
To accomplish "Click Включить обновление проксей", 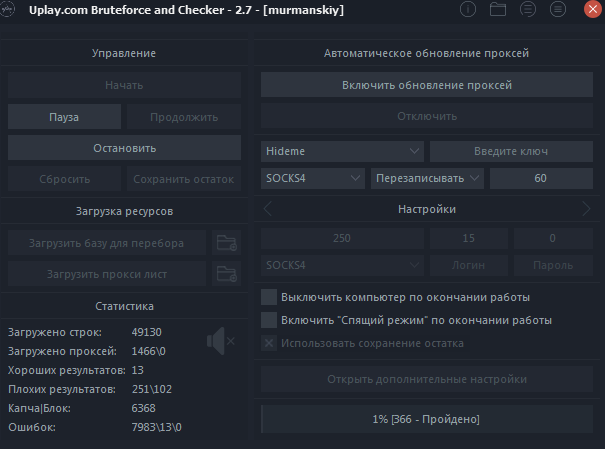I will [427, 85].
